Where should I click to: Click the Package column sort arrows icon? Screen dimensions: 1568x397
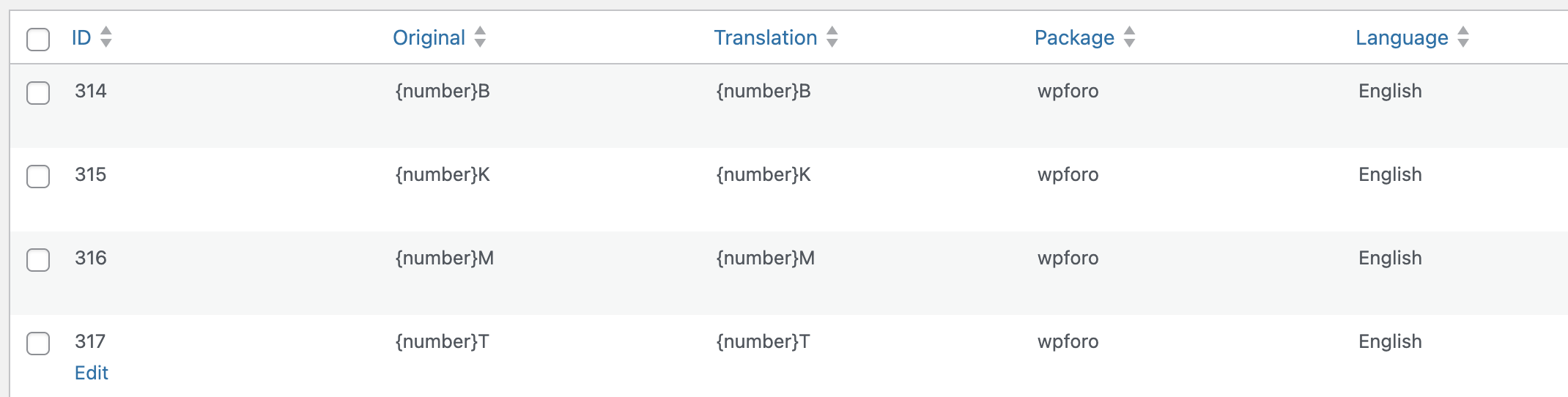1129,37
